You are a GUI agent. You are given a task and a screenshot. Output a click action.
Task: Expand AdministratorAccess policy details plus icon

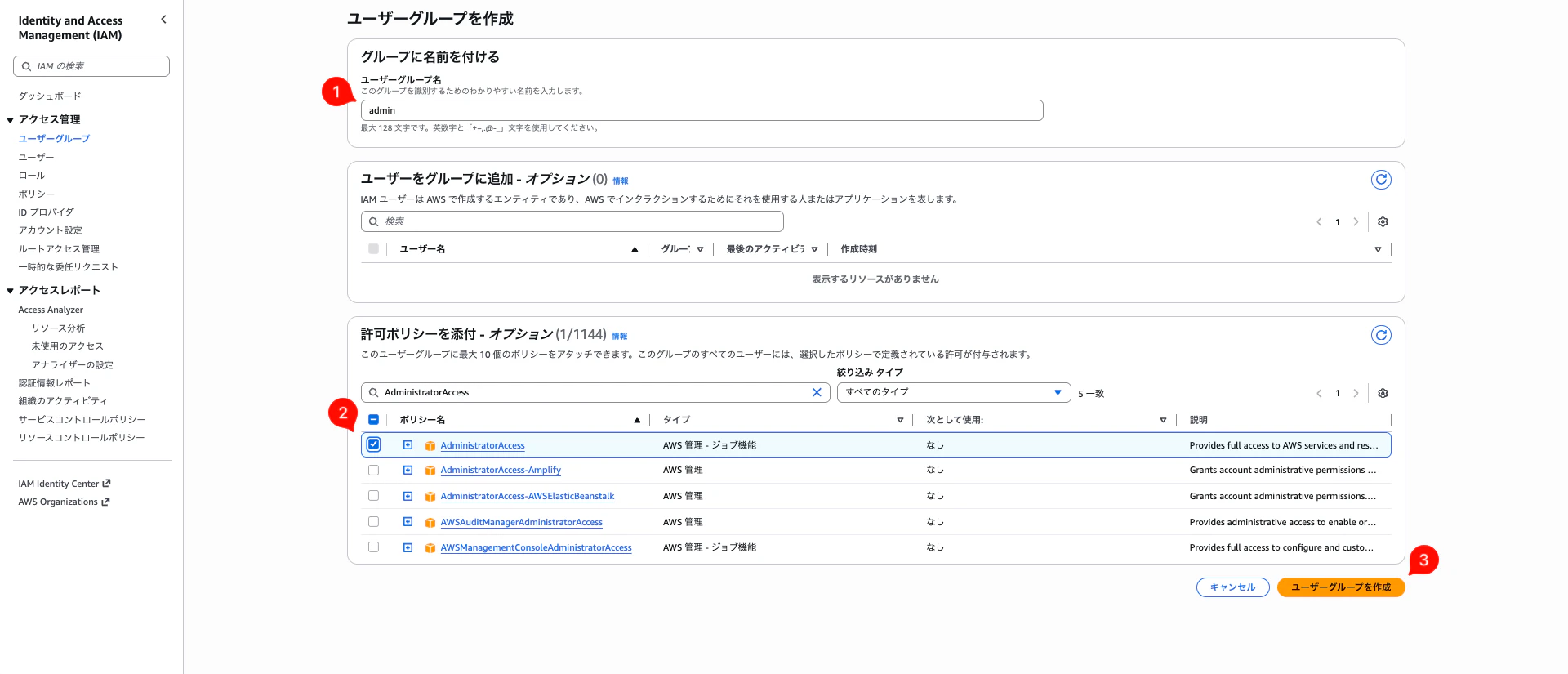(408, 445)
